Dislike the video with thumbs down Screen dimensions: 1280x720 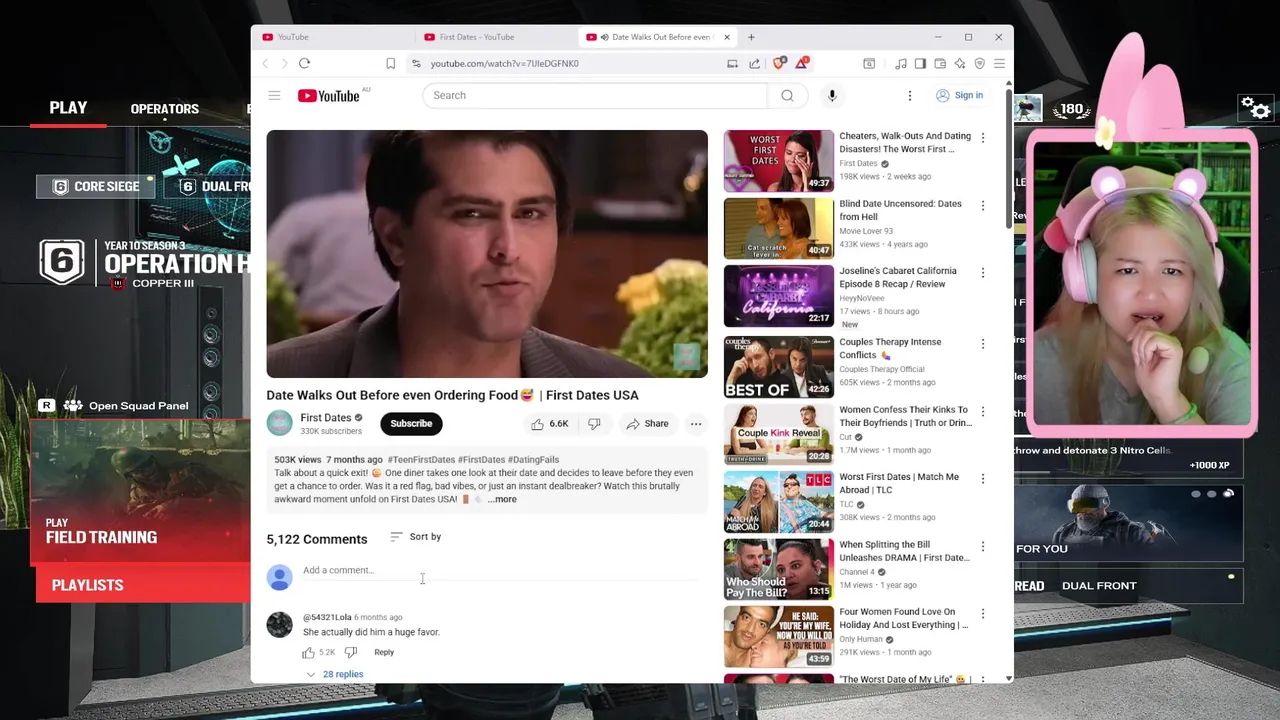594,424
